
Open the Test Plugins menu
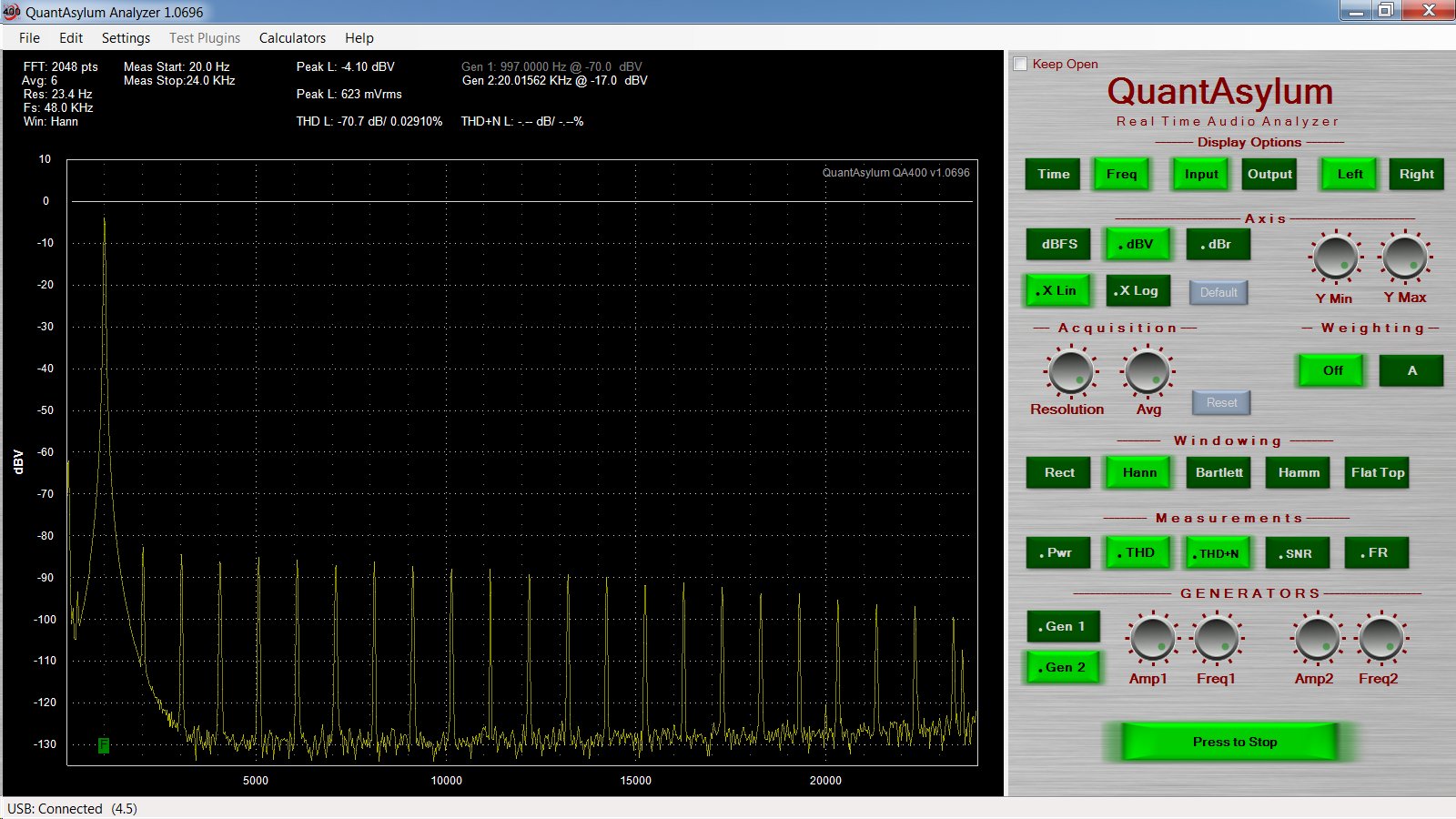205,37
